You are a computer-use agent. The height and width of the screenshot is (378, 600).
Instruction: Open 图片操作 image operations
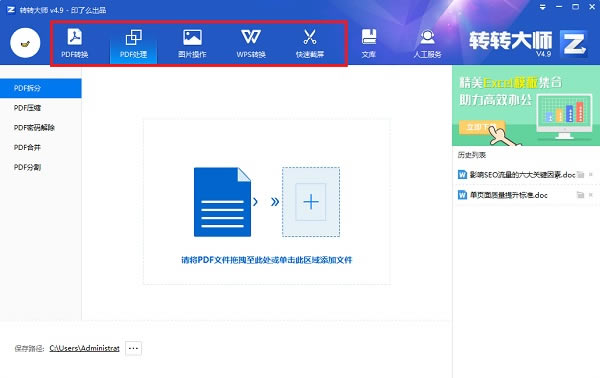(192, 44)
